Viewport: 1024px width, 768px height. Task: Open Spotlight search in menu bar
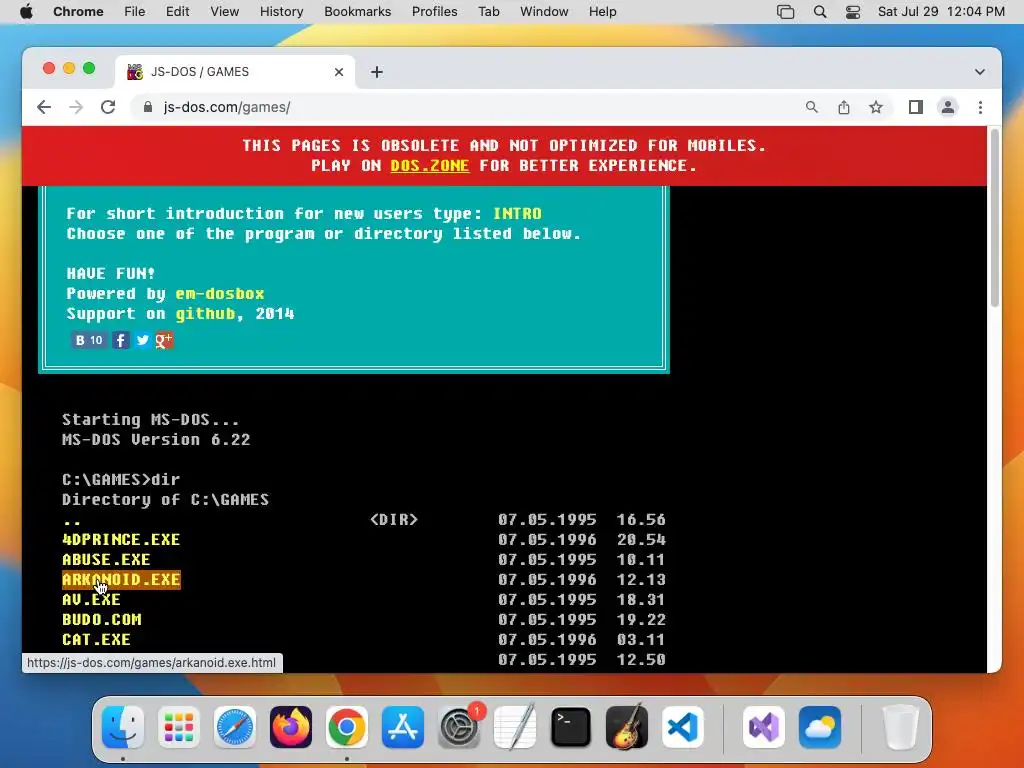click(x=820, y=12)
